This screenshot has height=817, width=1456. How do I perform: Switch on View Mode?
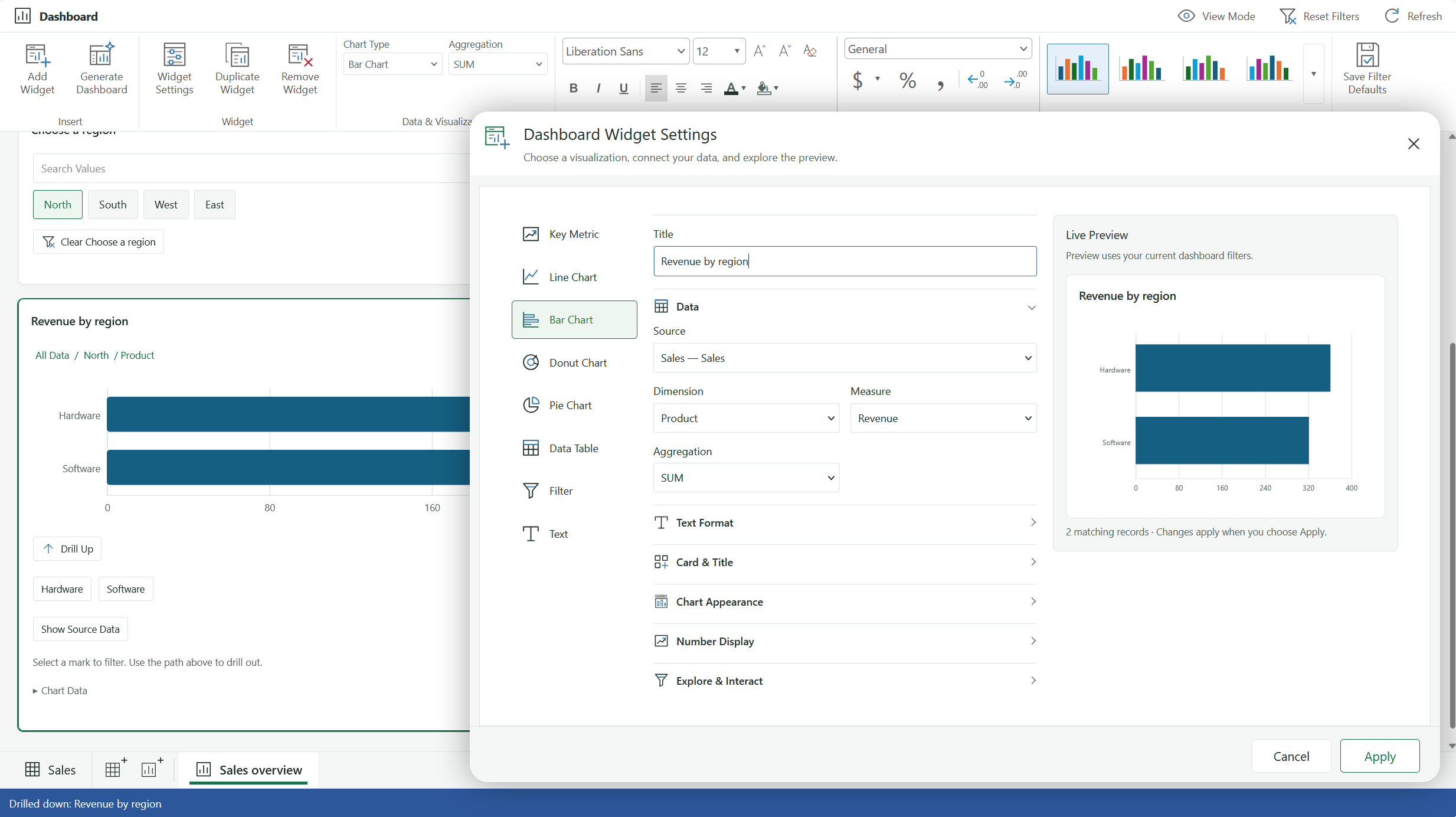[1216, 16]
